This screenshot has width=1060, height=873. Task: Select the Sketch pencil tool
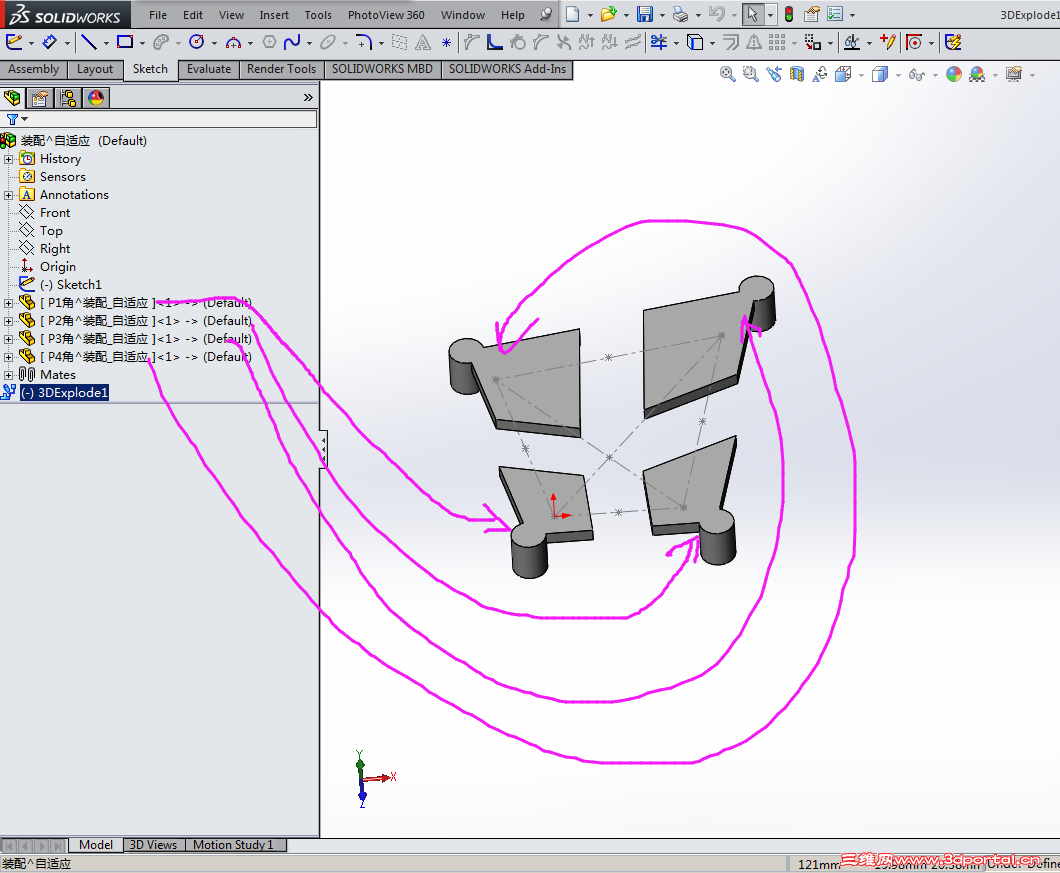coord(14,43)
